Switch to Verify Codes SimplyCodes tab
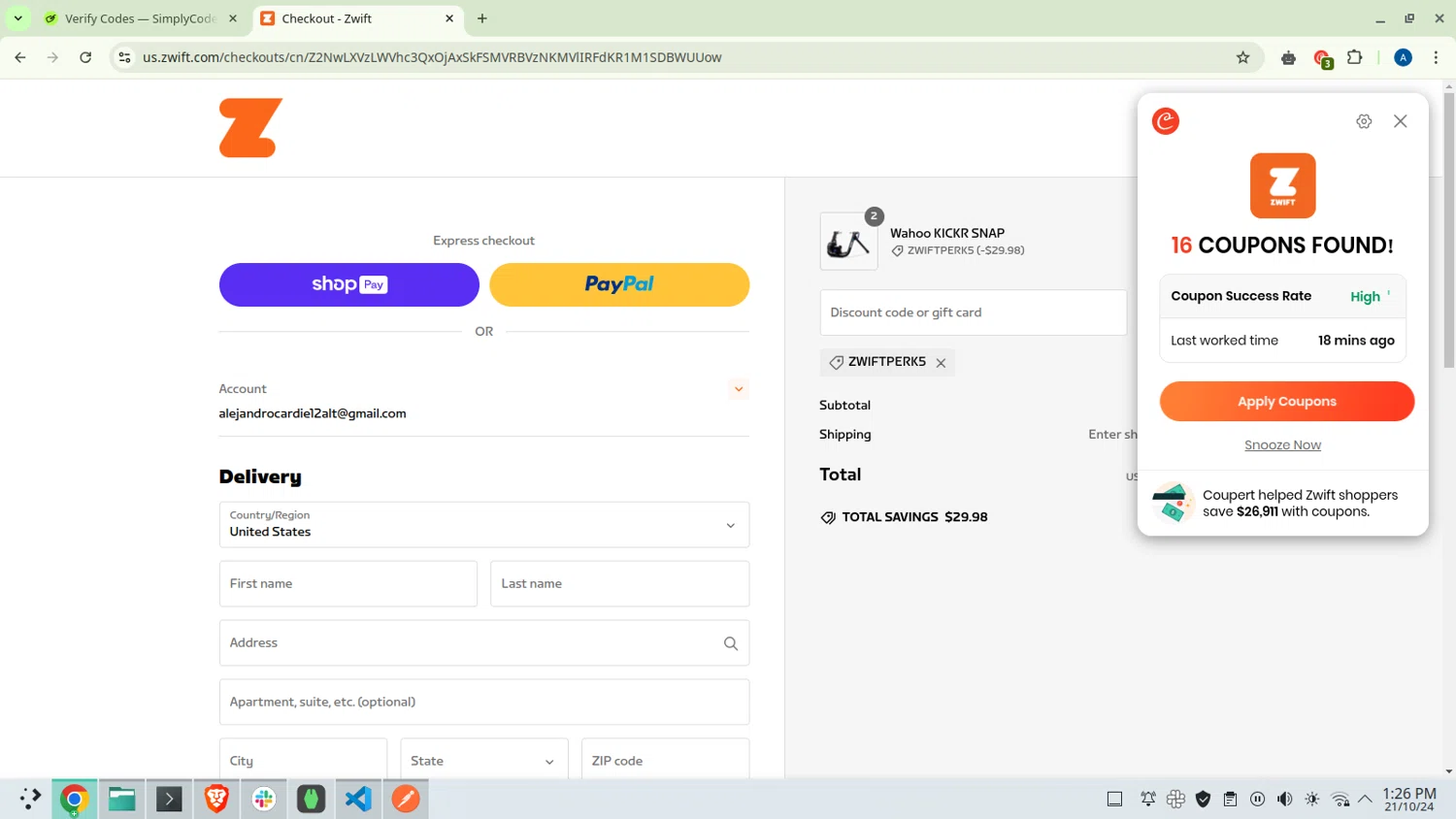This screenshot has height=819, width=1456. (x=140, y=18)
